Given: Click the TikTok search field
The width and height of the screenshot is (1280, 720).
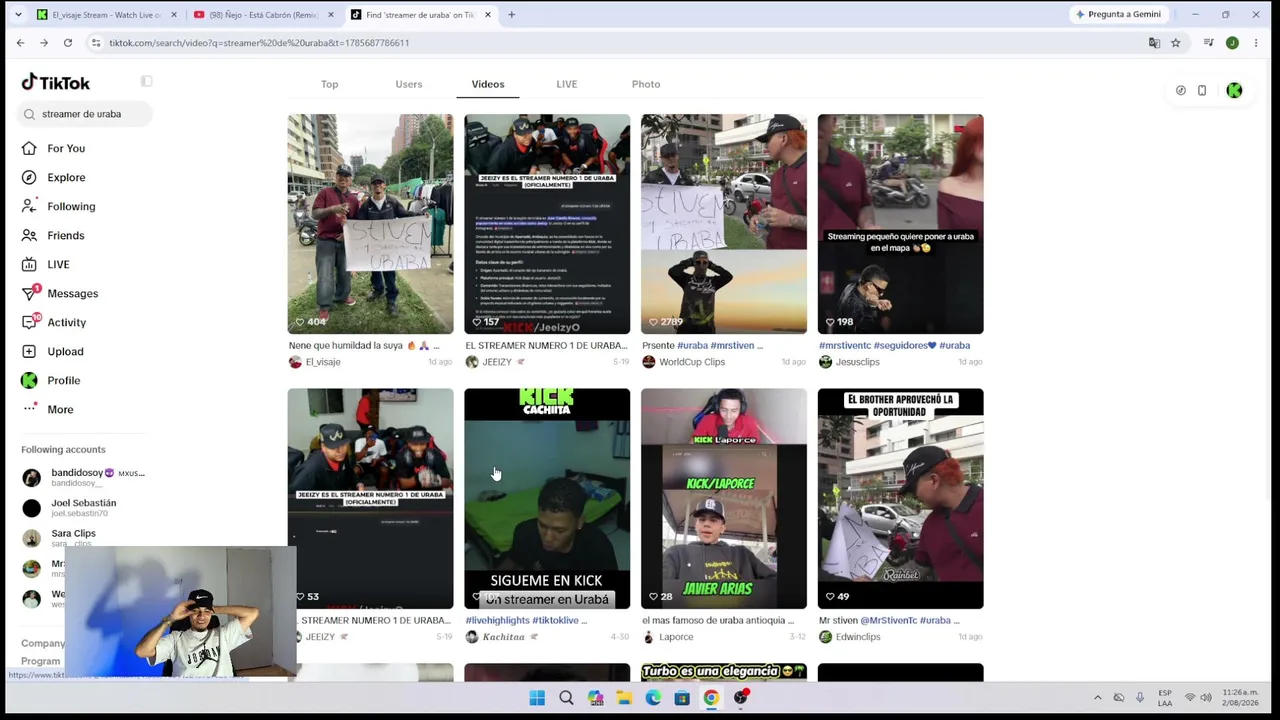Looking at the screenshot, I should point(84,114).
